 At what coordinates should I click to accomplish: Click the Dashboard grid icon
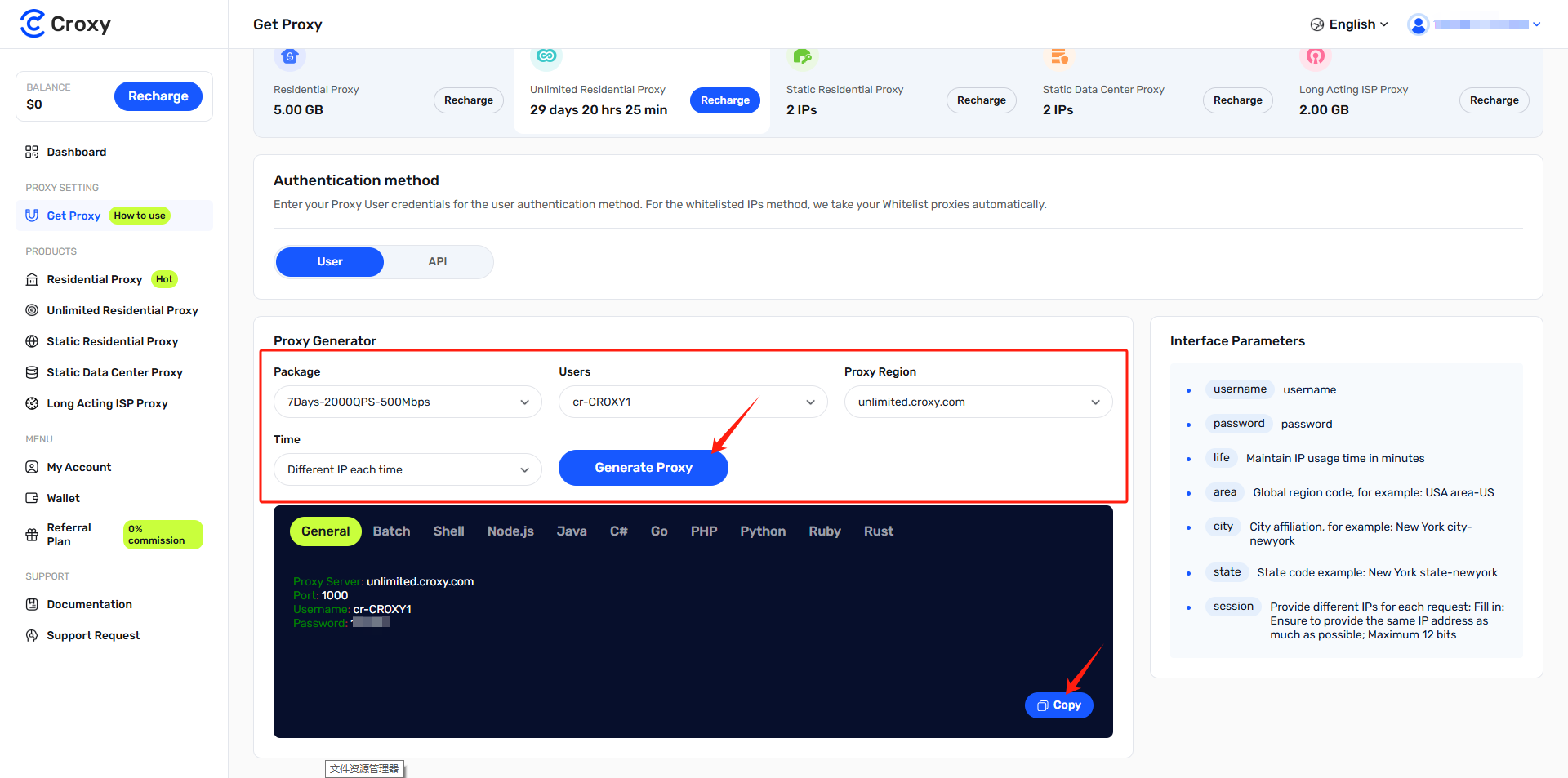click(32, 152)
